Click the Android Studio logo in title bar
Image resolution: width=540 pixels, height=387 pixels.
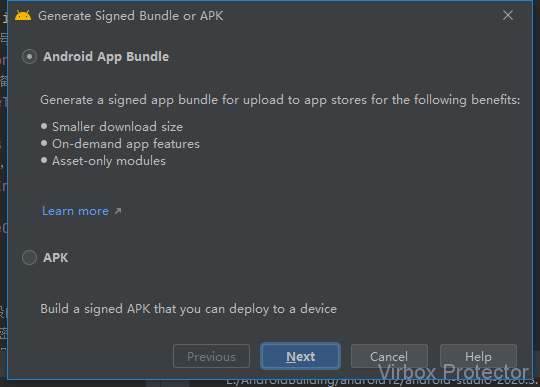coord(23,15)
